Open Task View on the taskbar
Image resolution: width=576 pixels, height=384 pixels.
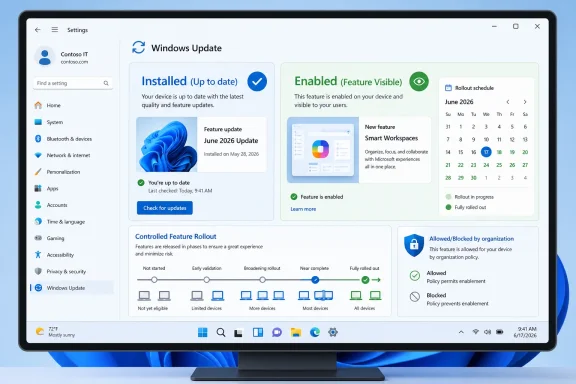tap(238, 333)
